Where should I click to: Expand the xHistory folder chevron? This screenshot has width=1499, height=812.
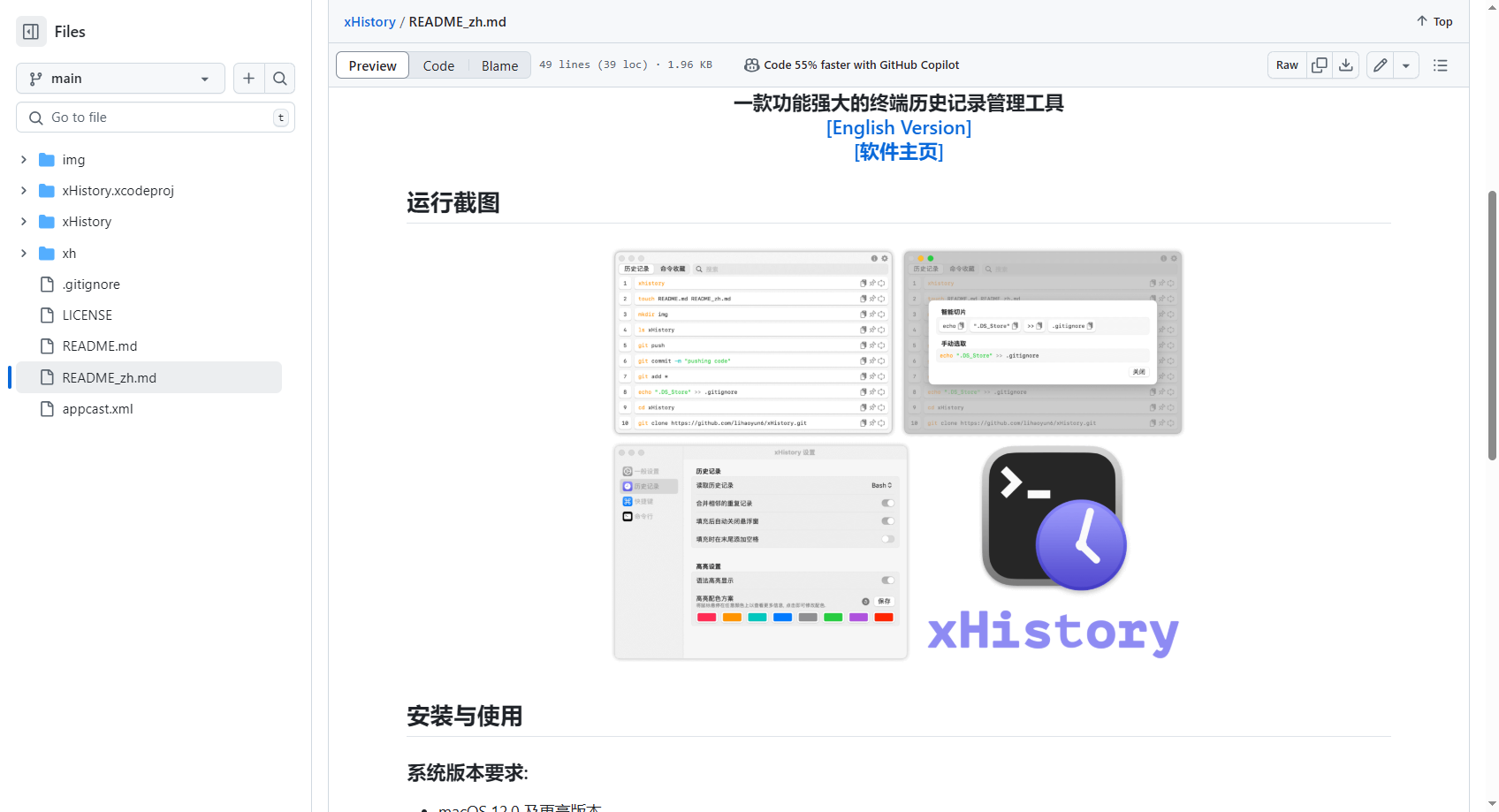24,222
